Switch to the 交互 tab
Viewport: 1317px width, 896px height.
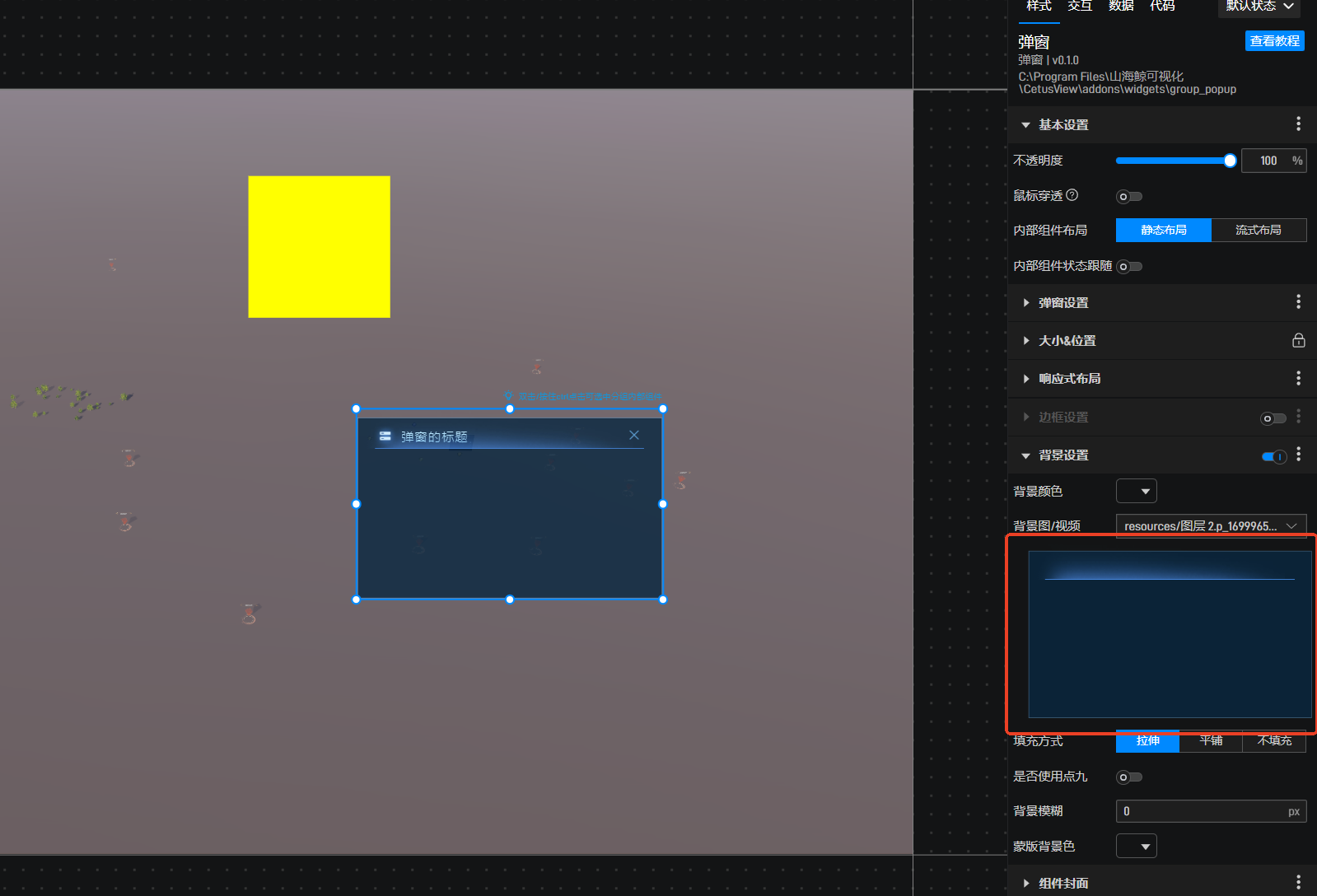pos(1079,7)
